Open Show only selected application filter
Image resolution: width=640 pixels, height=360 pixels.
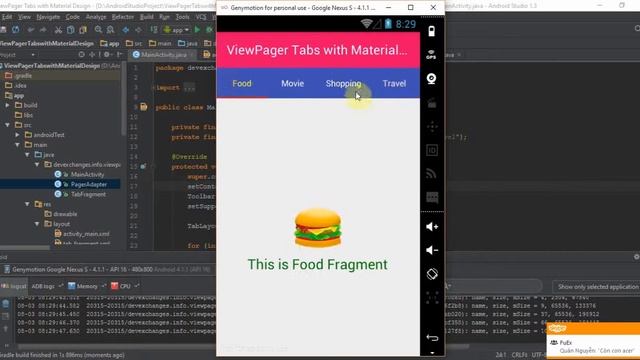pyautogui.click(x=597, y=287)
